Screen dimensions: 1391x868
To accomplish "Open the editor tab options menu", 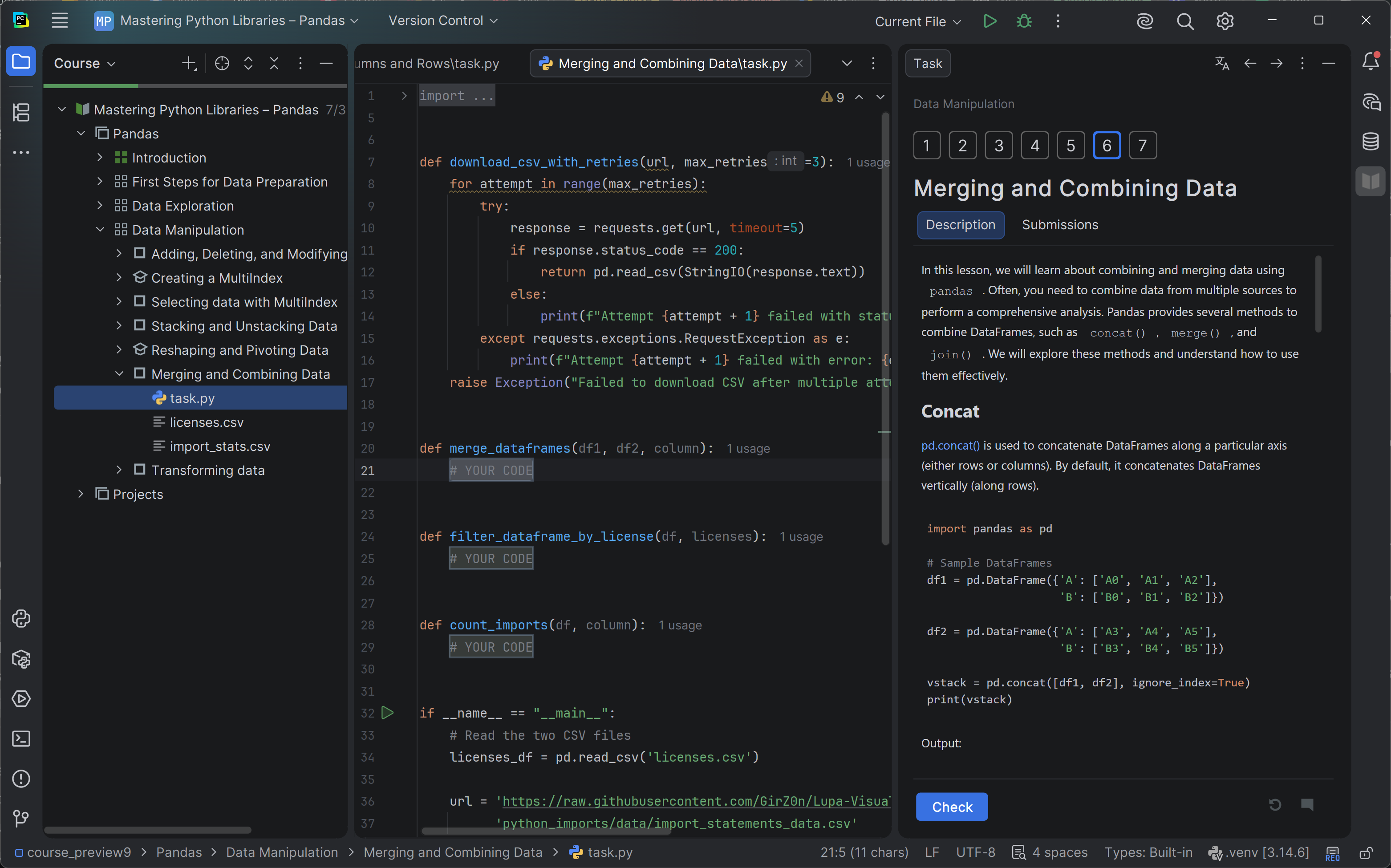I will tap(873, 63).
